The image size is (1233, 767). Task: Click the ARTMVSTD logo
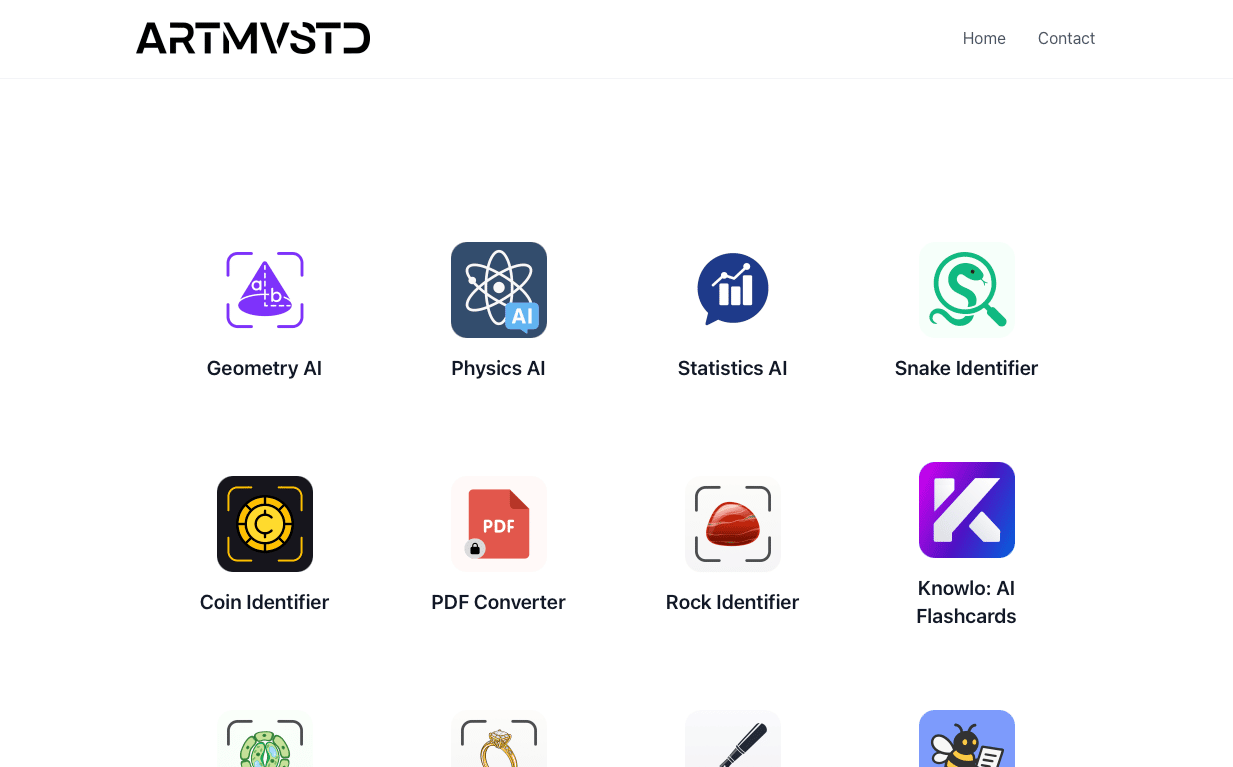point(253,38)
